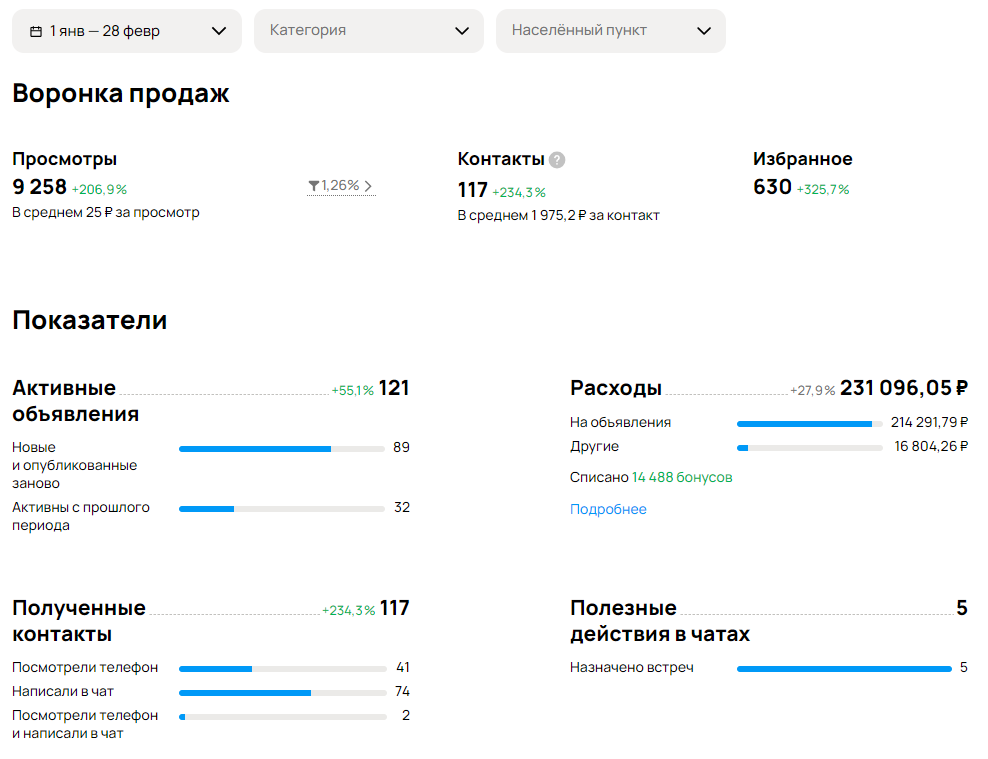Click the Новые и опубликованные заново progress bar

click(x=282, y=449)
